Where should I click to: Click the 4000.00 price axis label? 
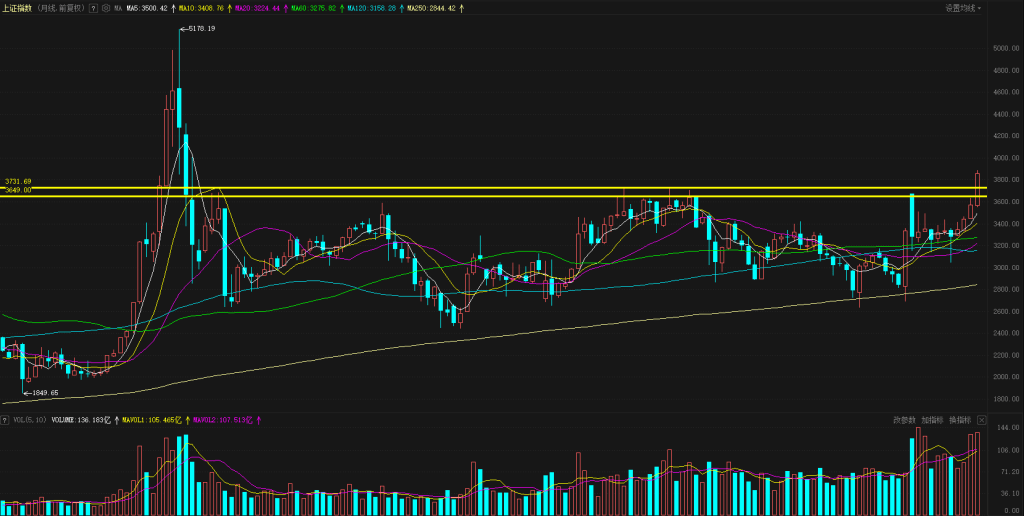(1005, 158)
